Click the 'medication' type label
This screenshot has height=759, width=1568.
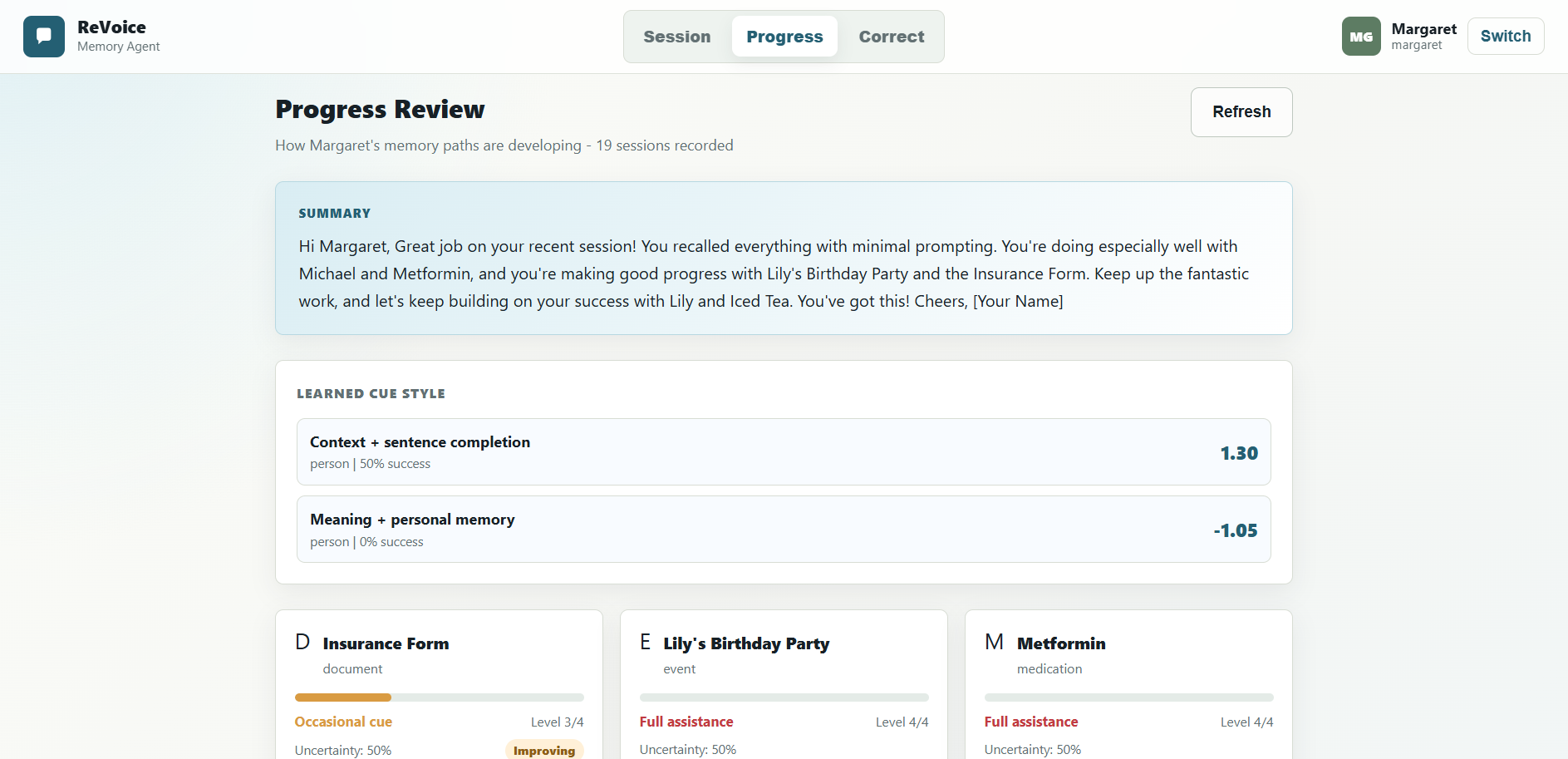coord(1049,669)
